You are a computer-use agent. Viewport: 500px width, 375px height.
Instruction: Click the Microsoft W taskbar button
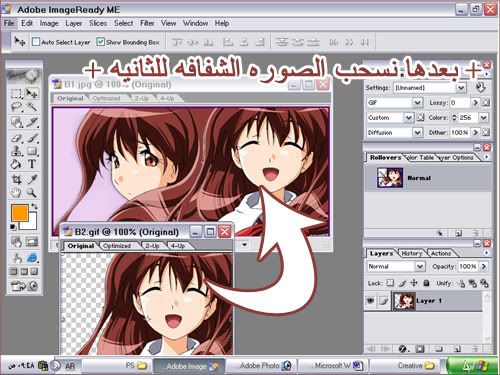pyautogui.click(x=333, y=366)
